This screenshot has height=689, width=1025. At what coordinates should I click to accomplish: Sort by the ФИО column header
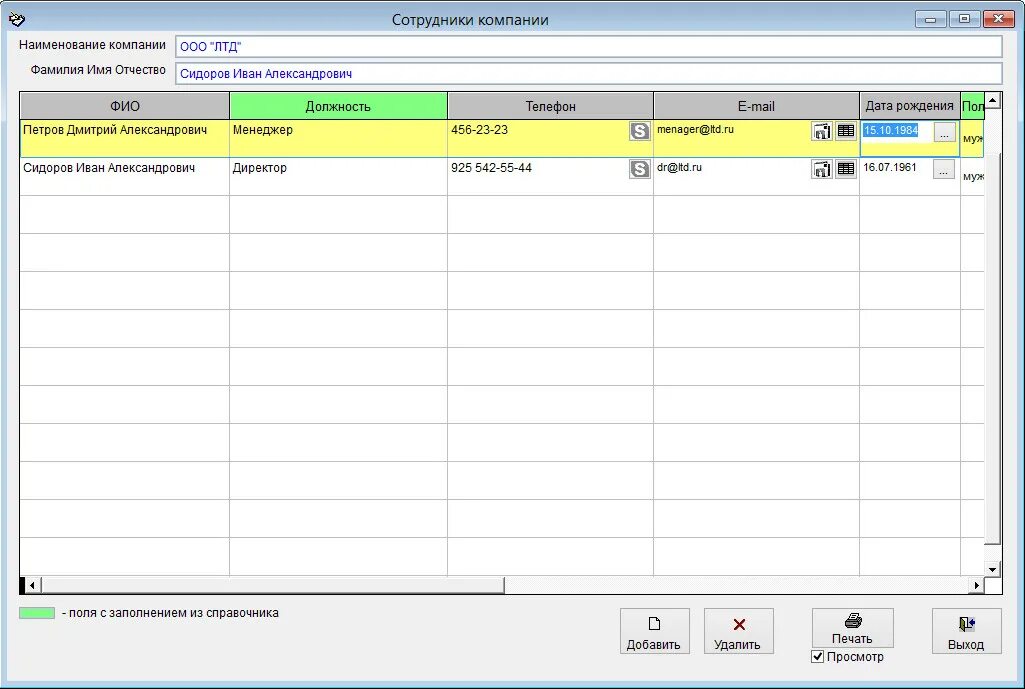125,106
